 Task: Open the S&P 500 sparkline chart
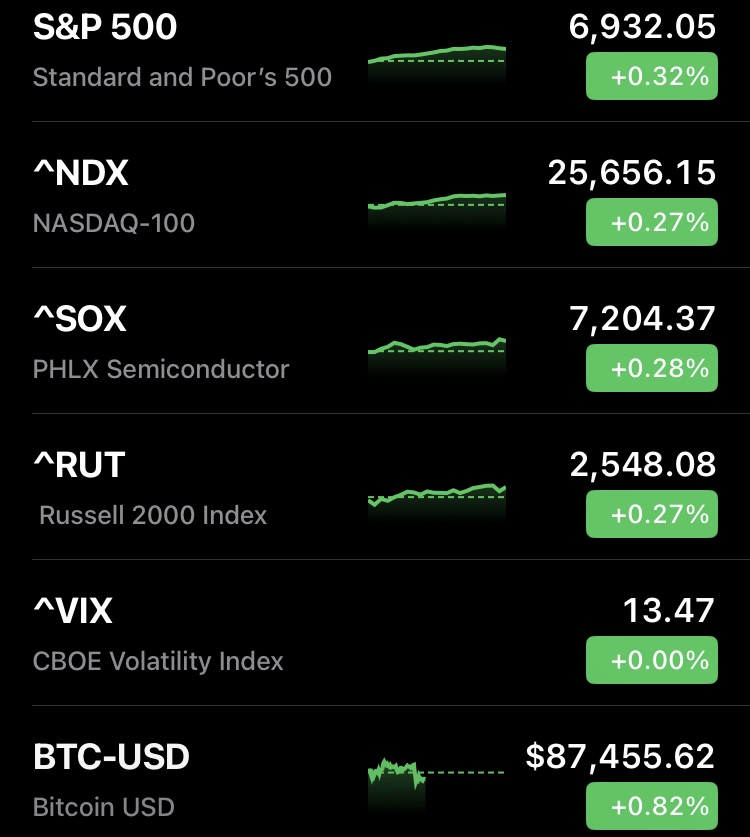437,62
